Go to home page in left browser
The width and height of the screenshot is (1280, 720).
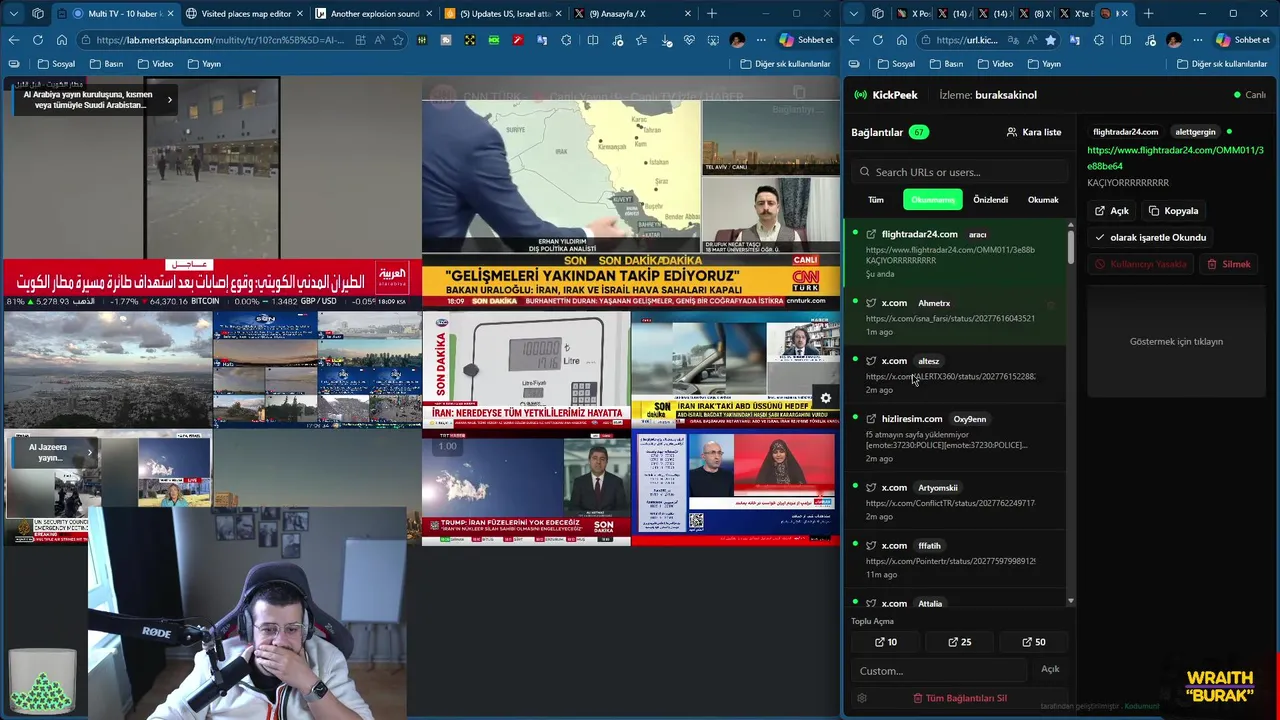(x=61, y=40)
